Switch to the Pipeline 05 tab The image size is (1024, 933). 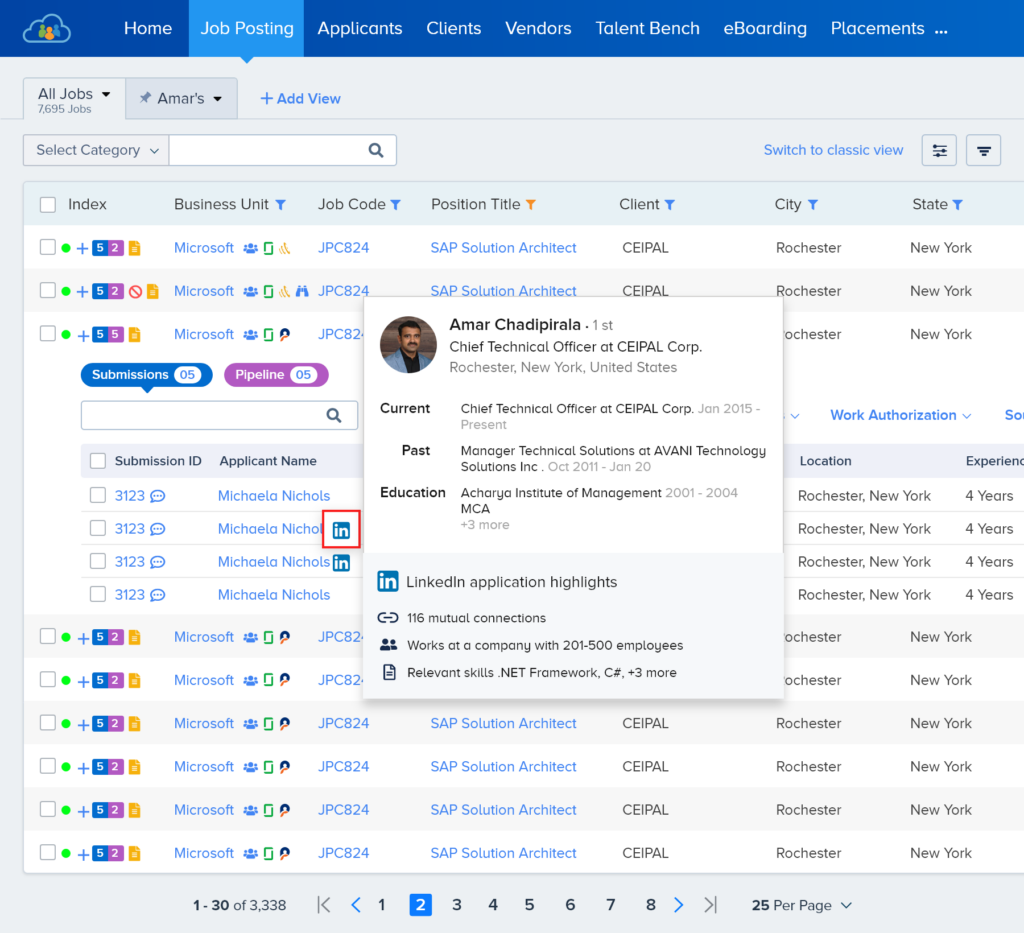pyautogui.click(x=276, y=375)
